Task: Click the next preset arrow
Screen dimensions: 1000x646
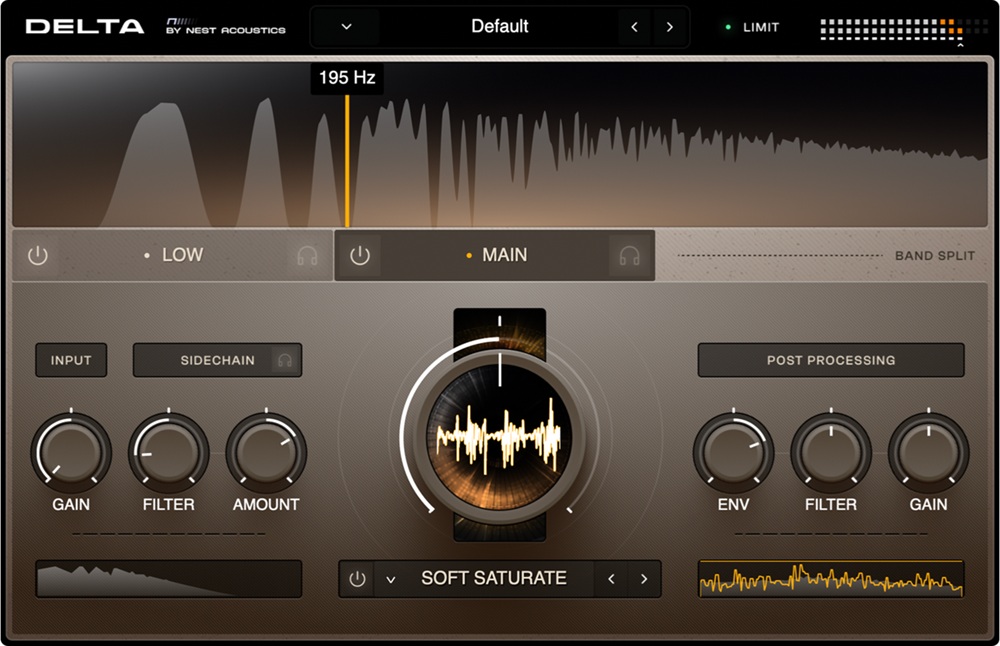Action: [x=670, y=27]
